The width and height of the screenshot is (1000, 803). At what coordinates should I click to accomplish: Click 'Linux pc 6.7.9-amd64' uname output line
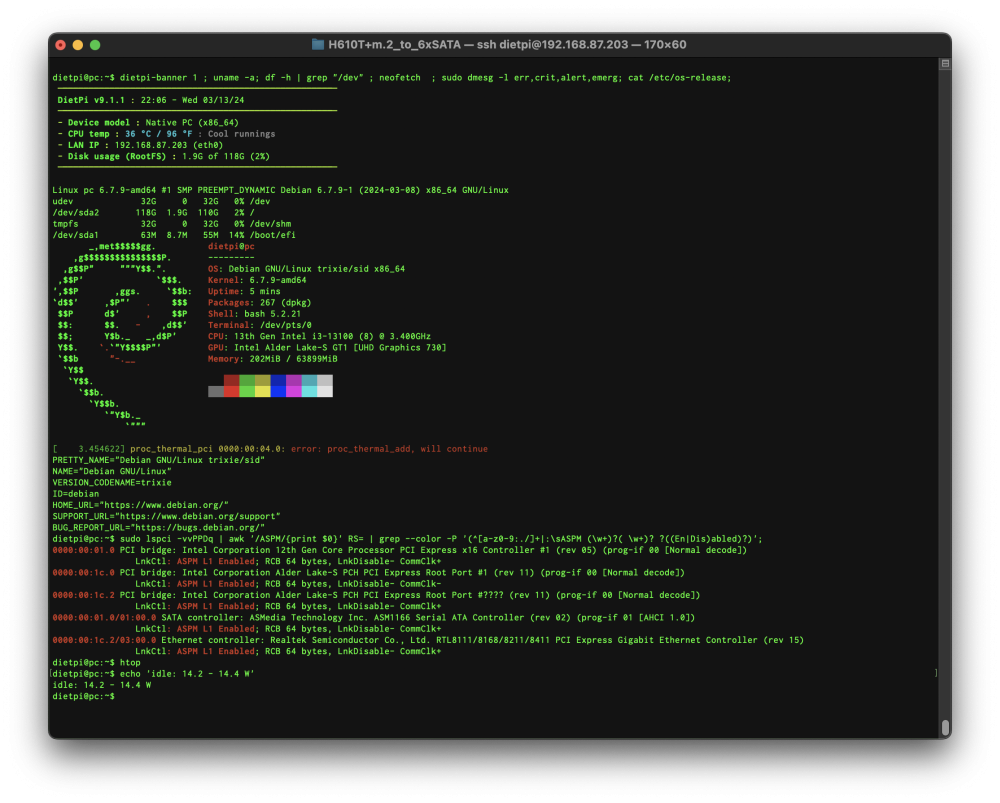281,190
